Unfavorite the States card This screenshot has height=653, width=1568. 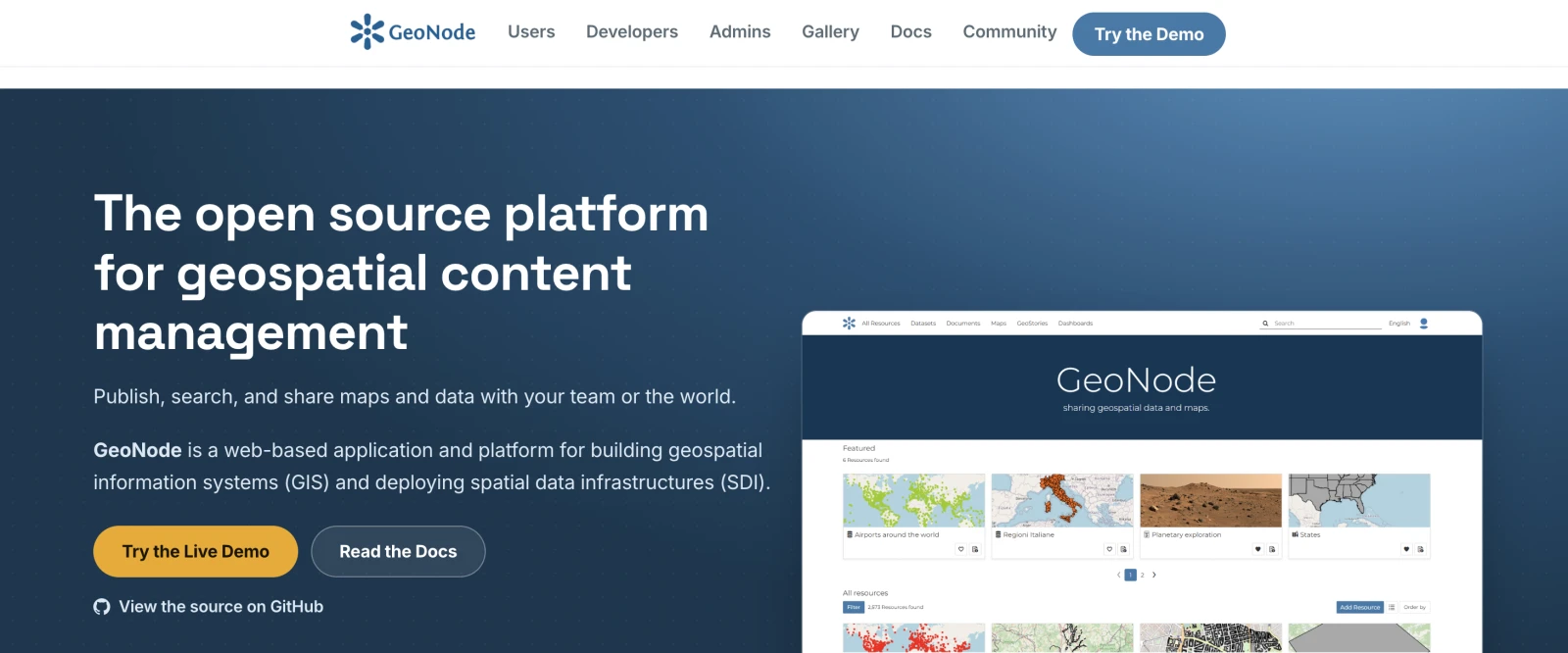pyautogui.click(x=1406, y=549)
